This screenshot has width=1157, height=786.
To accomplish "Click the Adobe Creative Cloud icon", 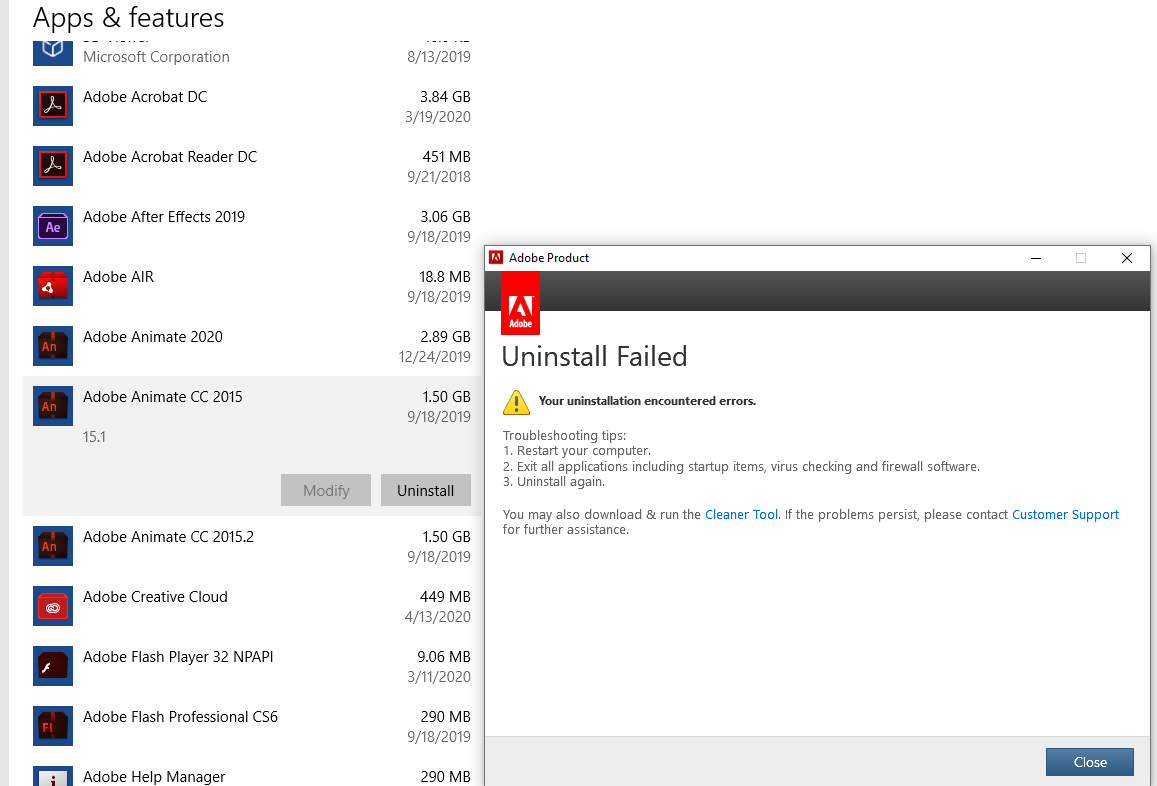I will [x=52, y=605].
